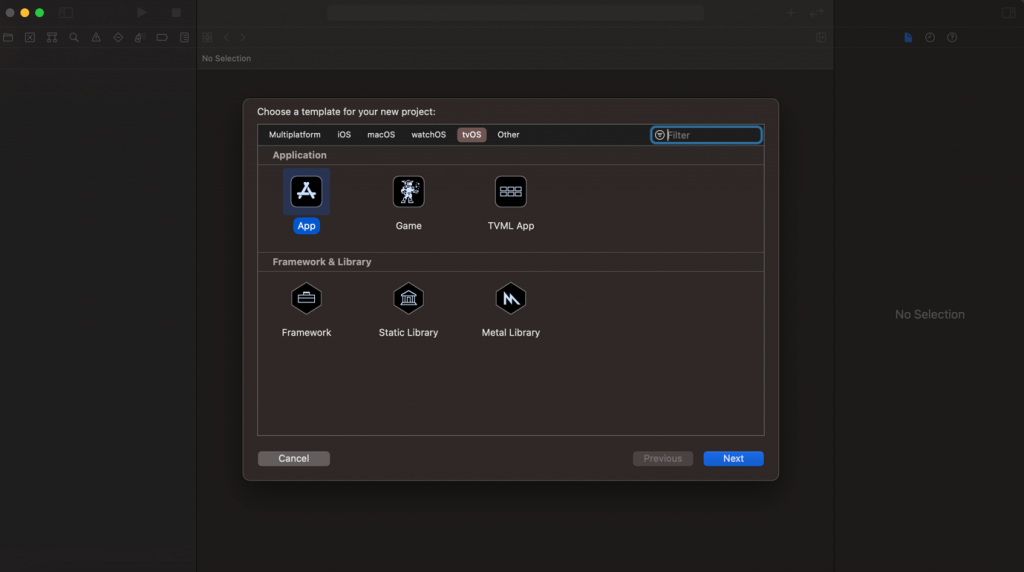The image size is (1024, 572).
Task: Open the Breakpoint navigator tag icon
Action: click(x=162, y=38)
